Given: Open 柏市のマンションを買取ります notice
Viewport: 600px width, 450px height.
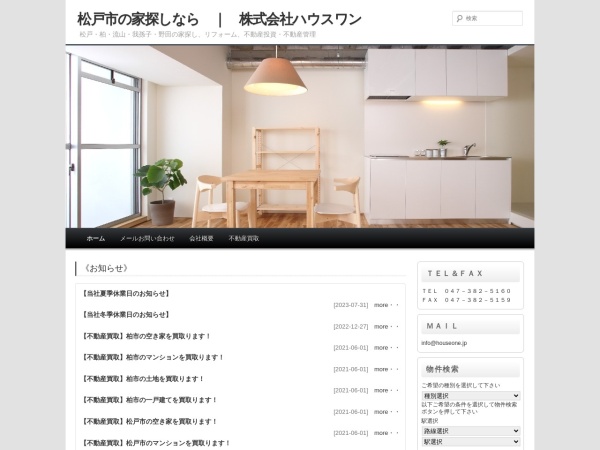Looking at the screenshot, I should [x=153, y=357].
